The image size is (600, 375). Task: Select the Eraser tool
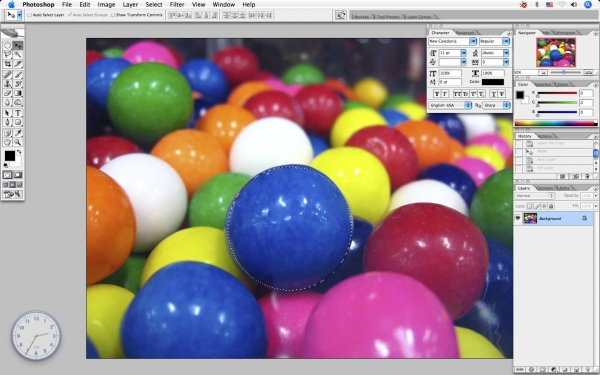[7, 93]
